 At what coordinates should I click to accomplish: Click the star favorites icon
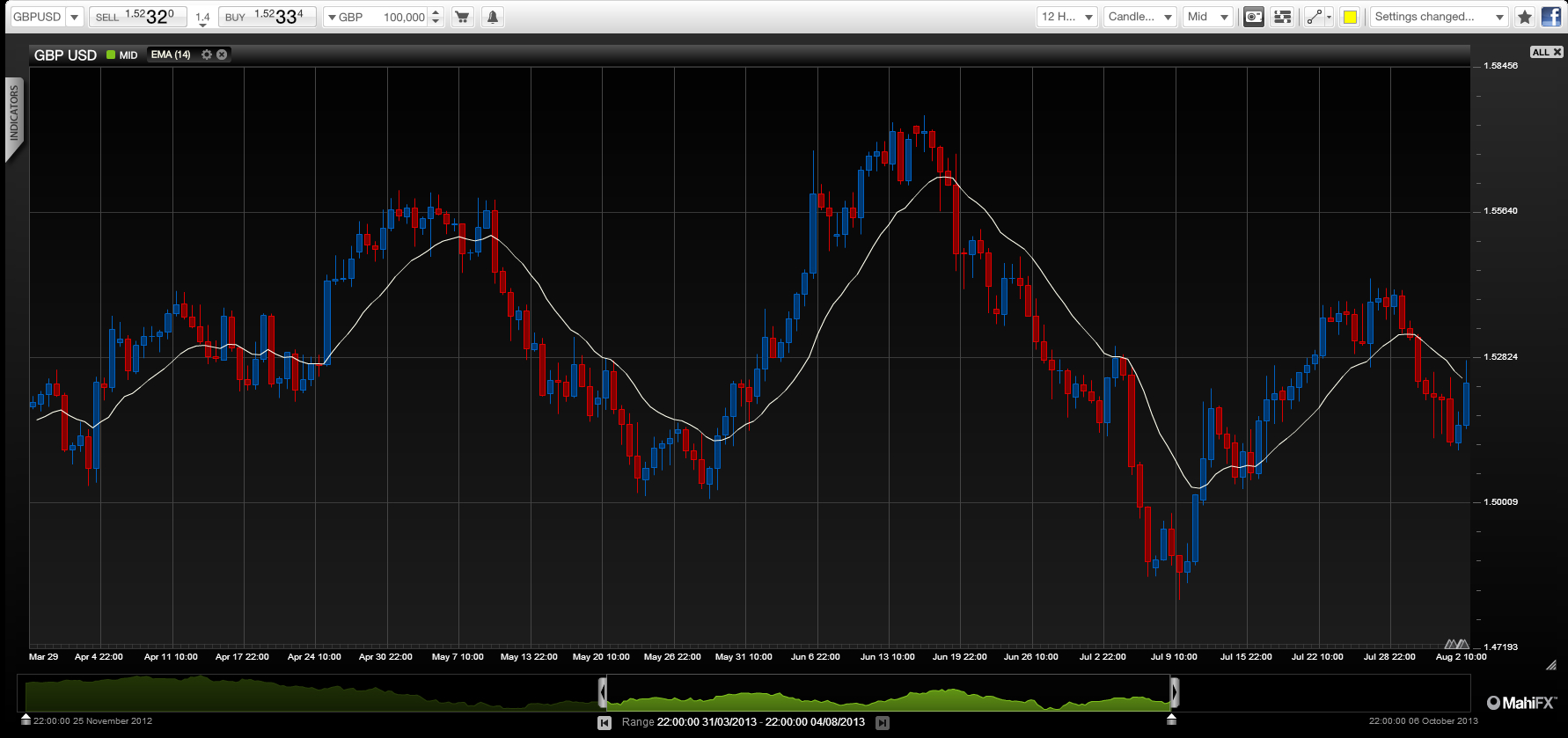[x=1525, y=17]
